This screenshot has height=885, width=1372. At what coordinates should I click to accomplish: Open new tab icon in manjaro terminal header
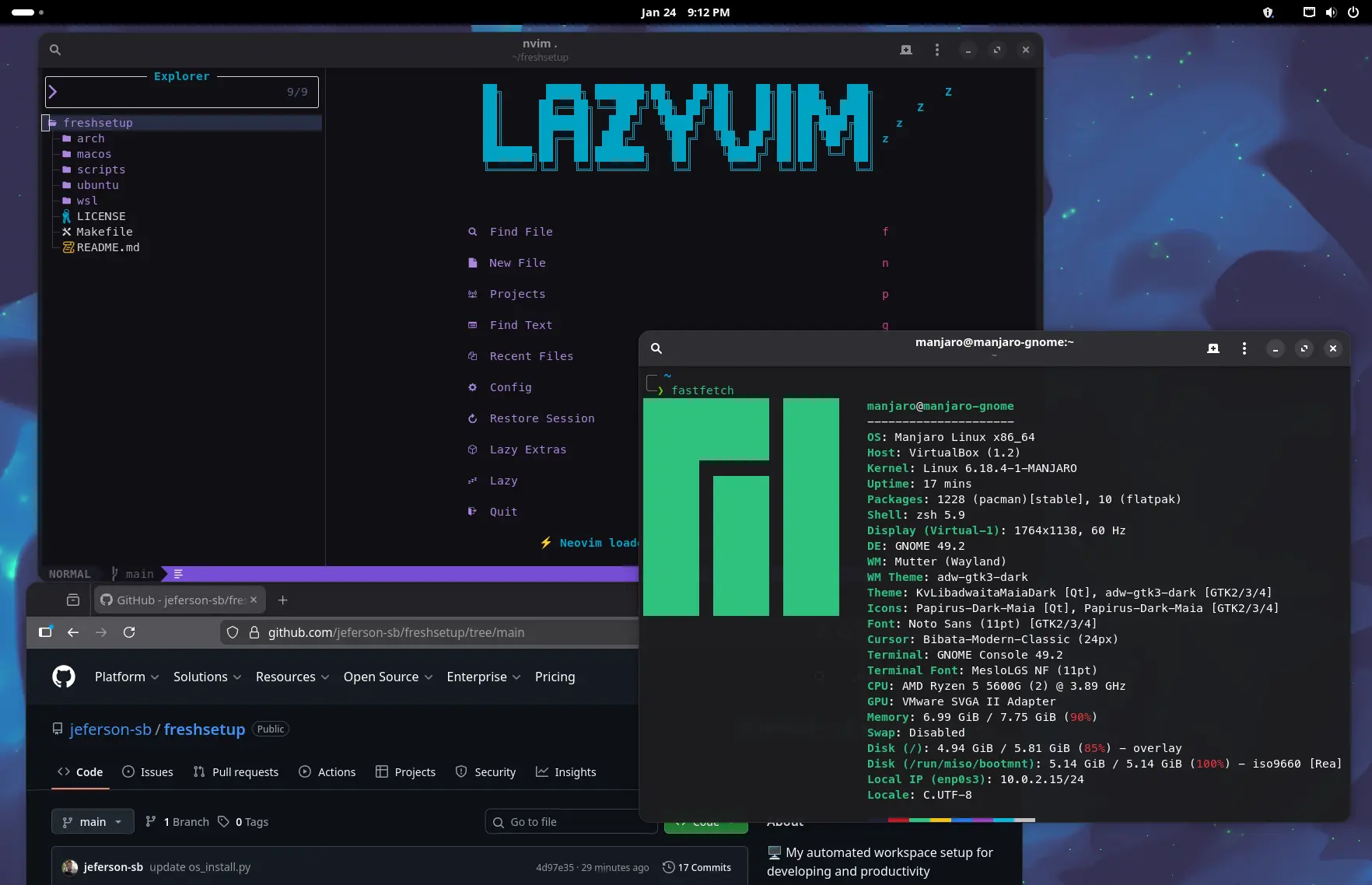pos(1213,348)
